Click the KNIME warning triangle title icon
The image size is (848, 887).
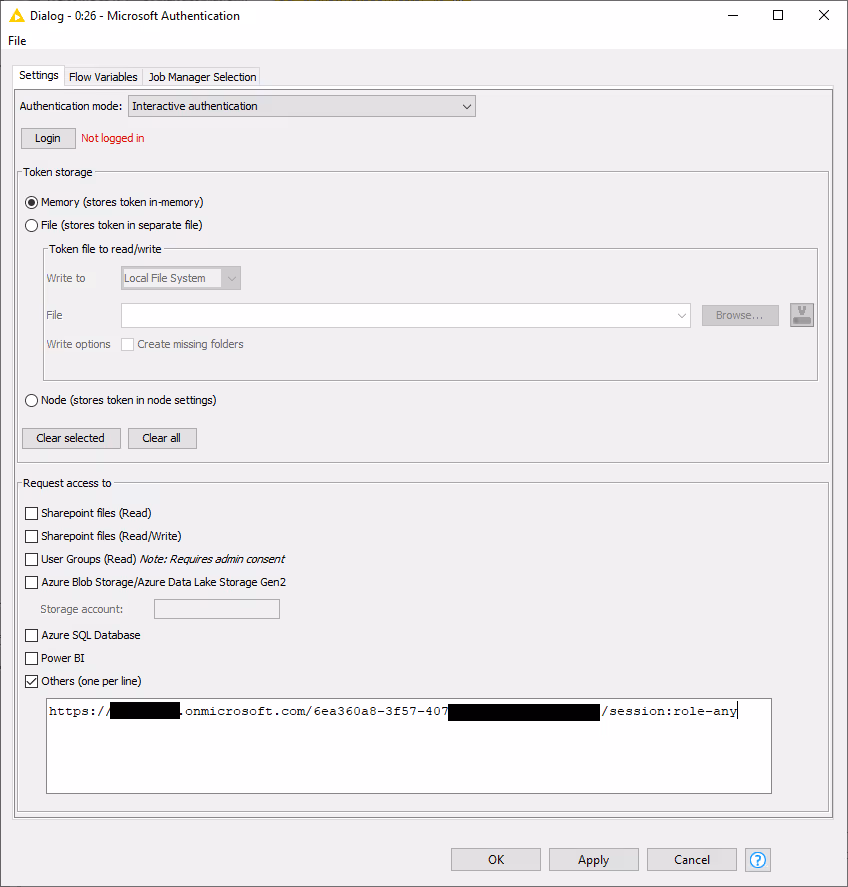click(x=16, y=16)
